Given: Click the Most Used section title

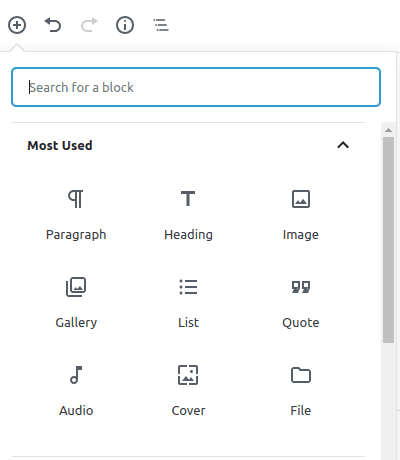Looking at the screenshot, I should (60, 145).
